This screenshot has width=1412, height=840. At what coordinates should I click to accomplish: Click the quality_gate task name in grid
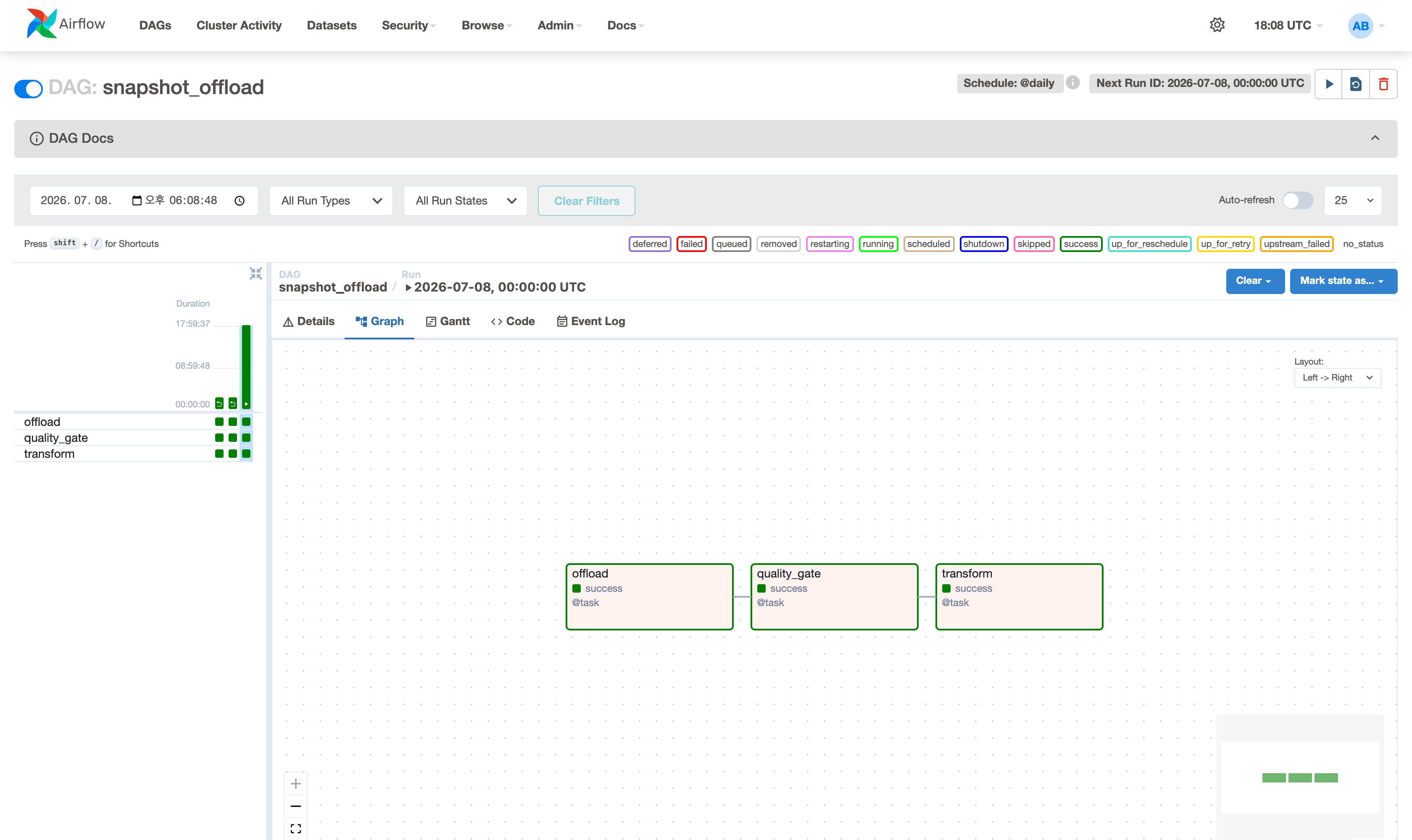pyautogui.click(x=55, y=438)
